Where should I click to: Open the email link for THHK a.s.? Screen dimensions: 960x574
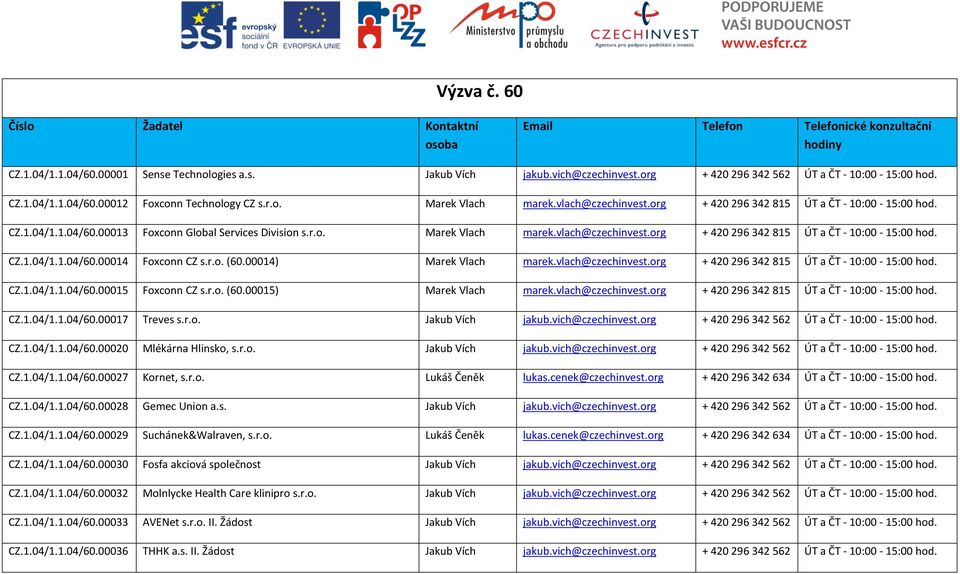589,551
